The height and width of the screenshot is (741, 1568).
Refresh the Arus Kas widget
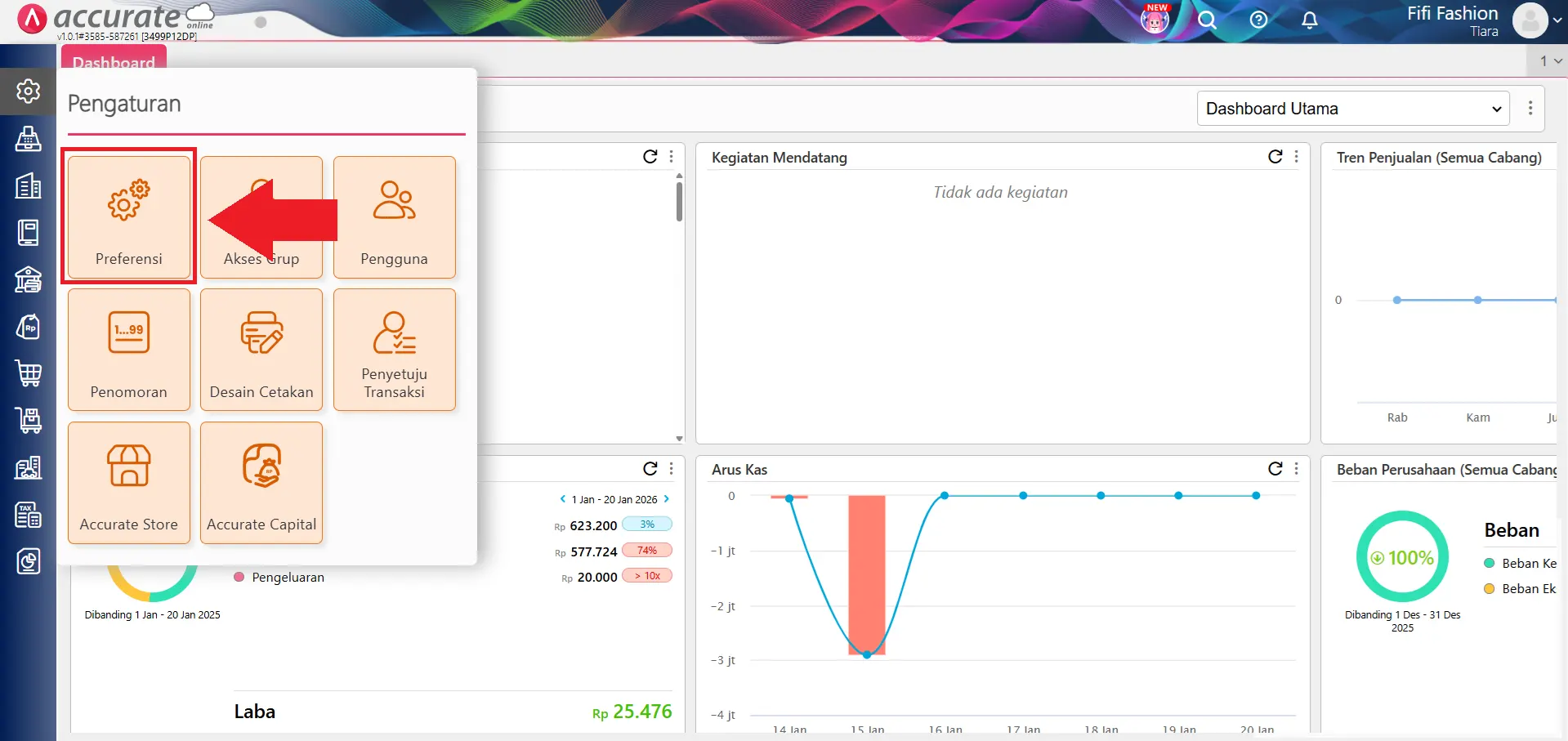pyautogui.click(x=1275, y=469)
